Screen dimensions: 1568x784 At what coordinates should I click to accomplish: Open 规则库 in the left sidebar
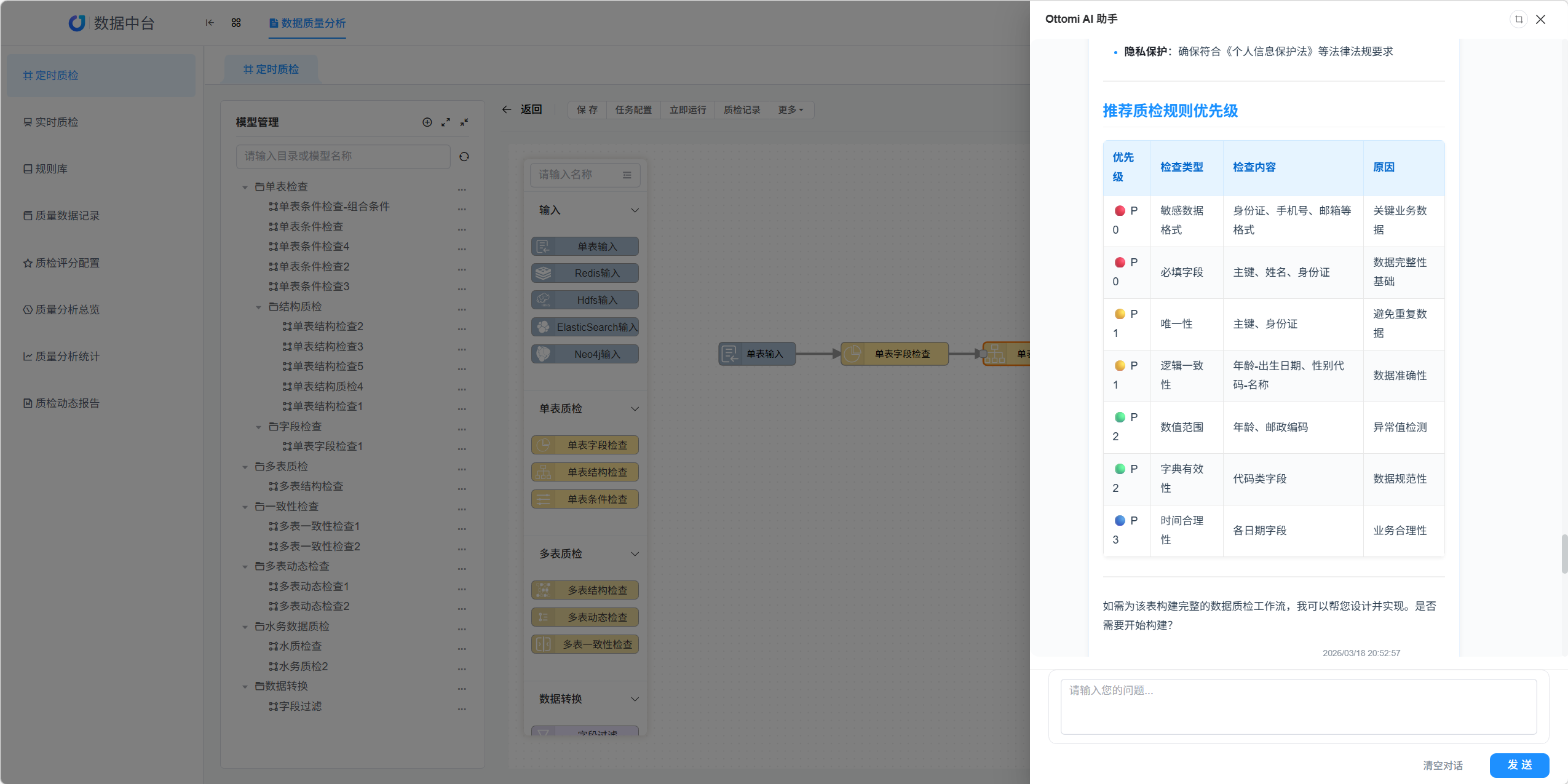tap(52, 168)
